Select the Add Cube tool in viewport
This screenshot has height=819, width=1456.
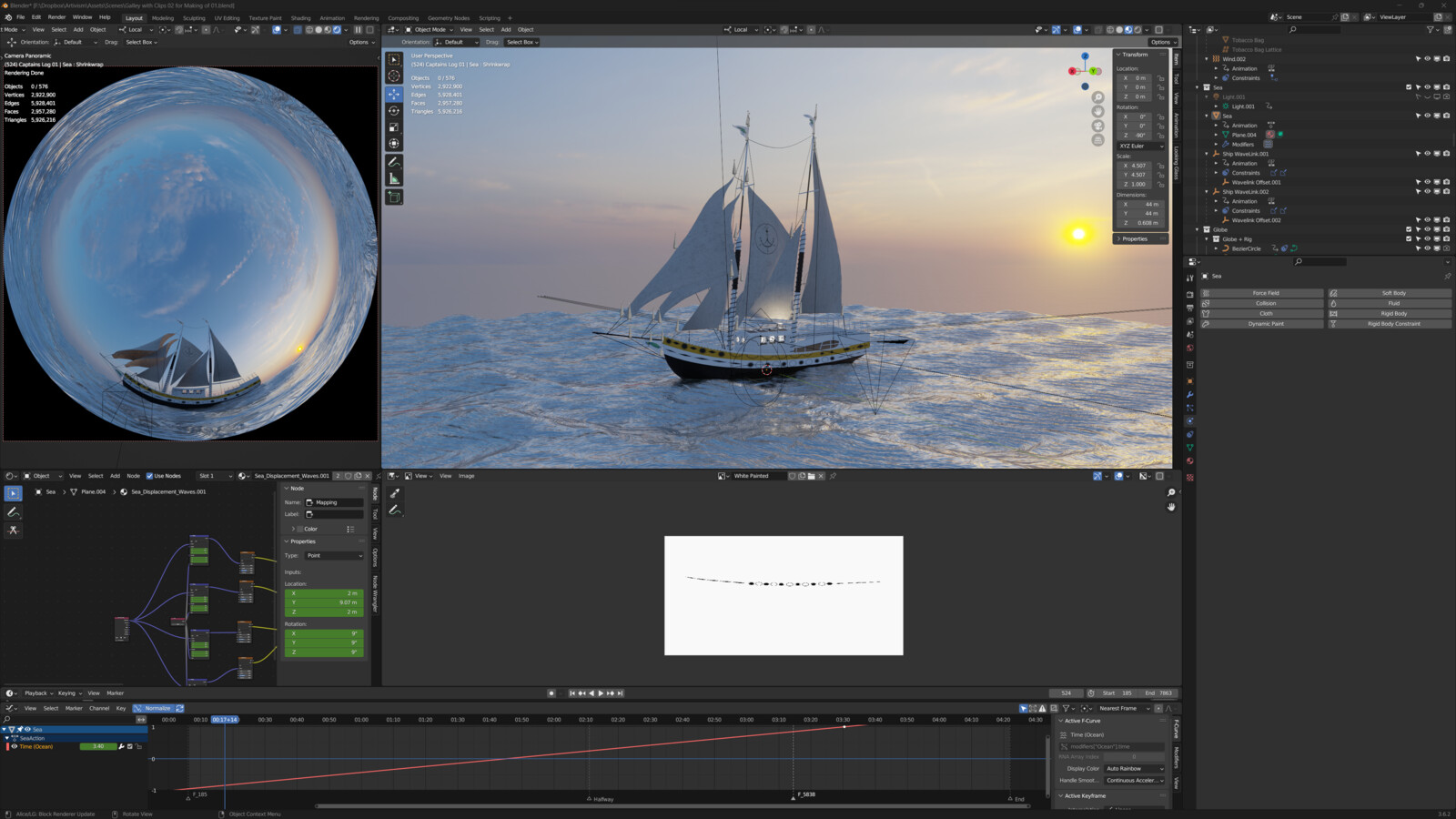pyautogui.click(x=394, y=197)
